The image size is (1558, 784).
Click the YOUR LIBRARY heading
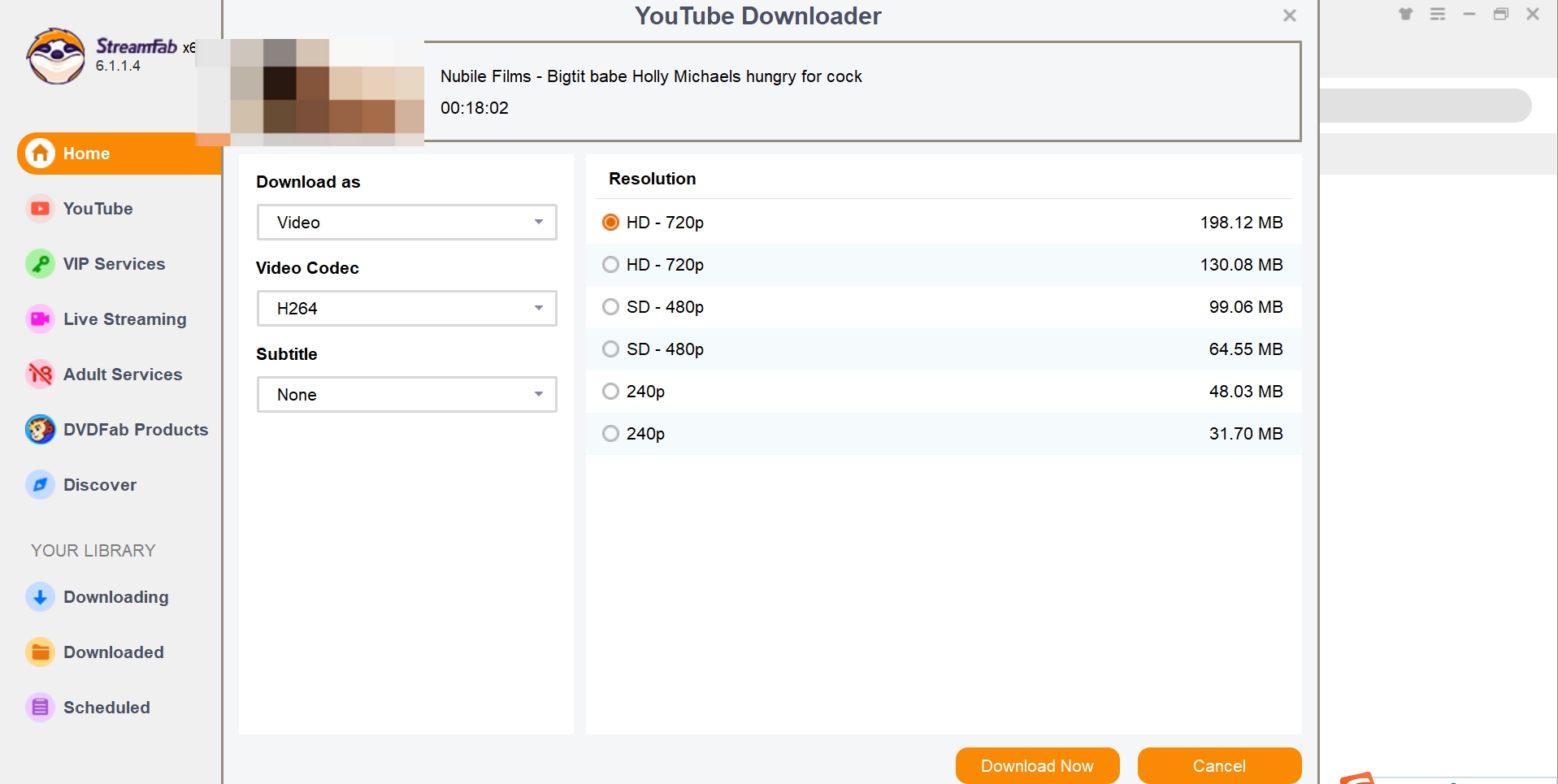(x=93, y=551)
